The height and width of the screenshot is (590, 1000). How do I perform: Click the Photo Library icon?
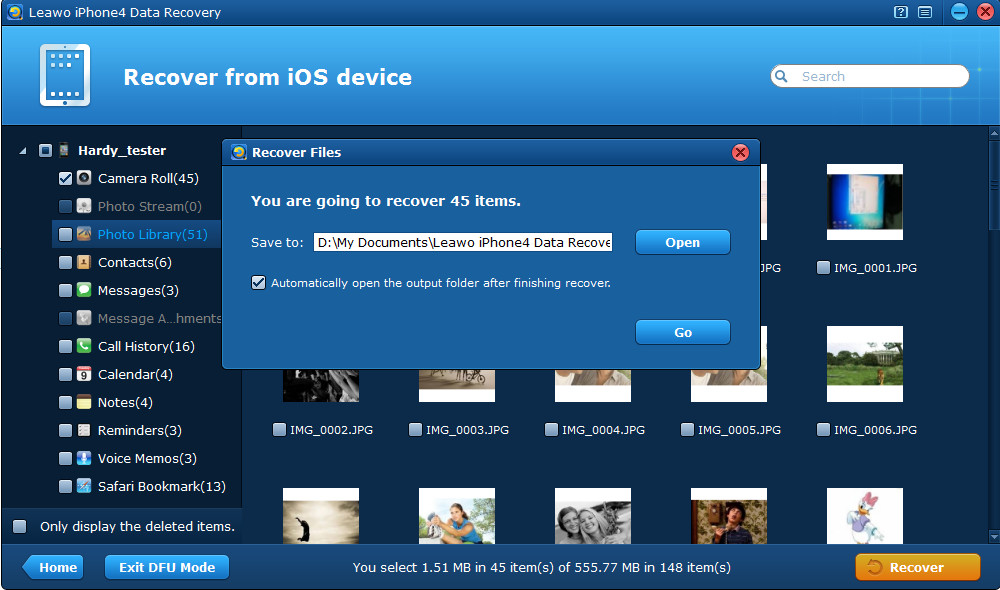(x=84, y=234)
